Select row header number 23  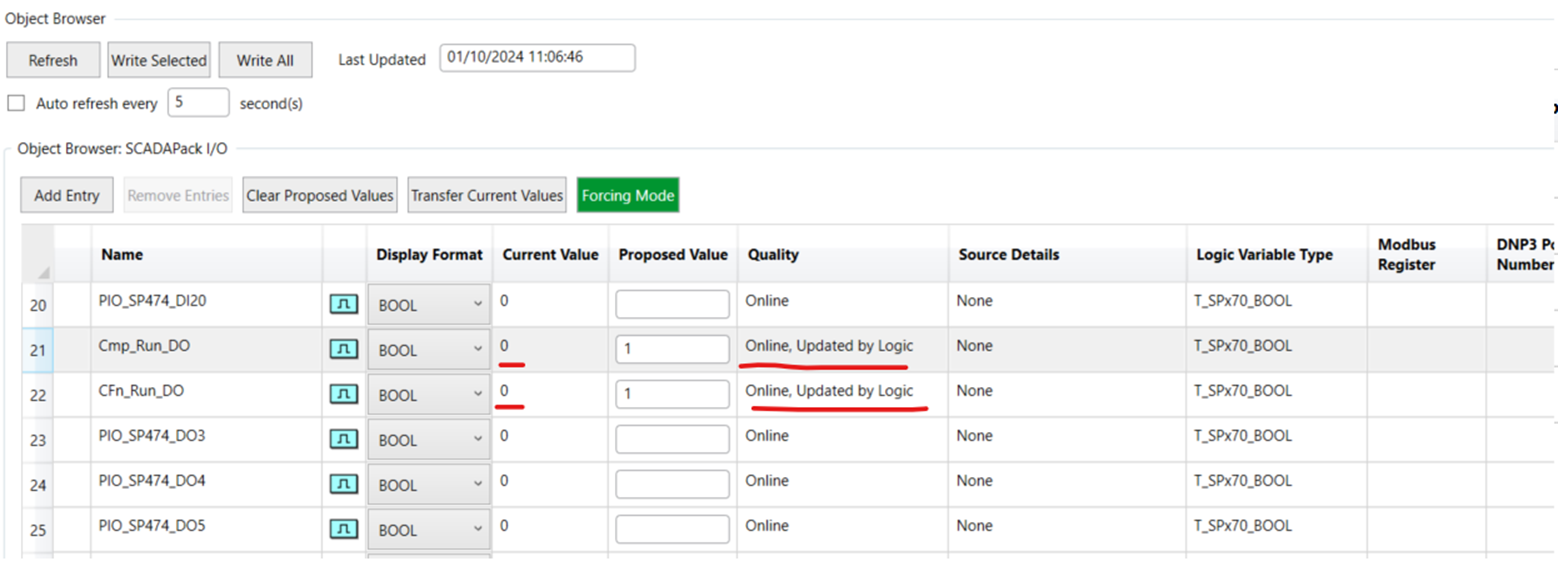point(38,440)
